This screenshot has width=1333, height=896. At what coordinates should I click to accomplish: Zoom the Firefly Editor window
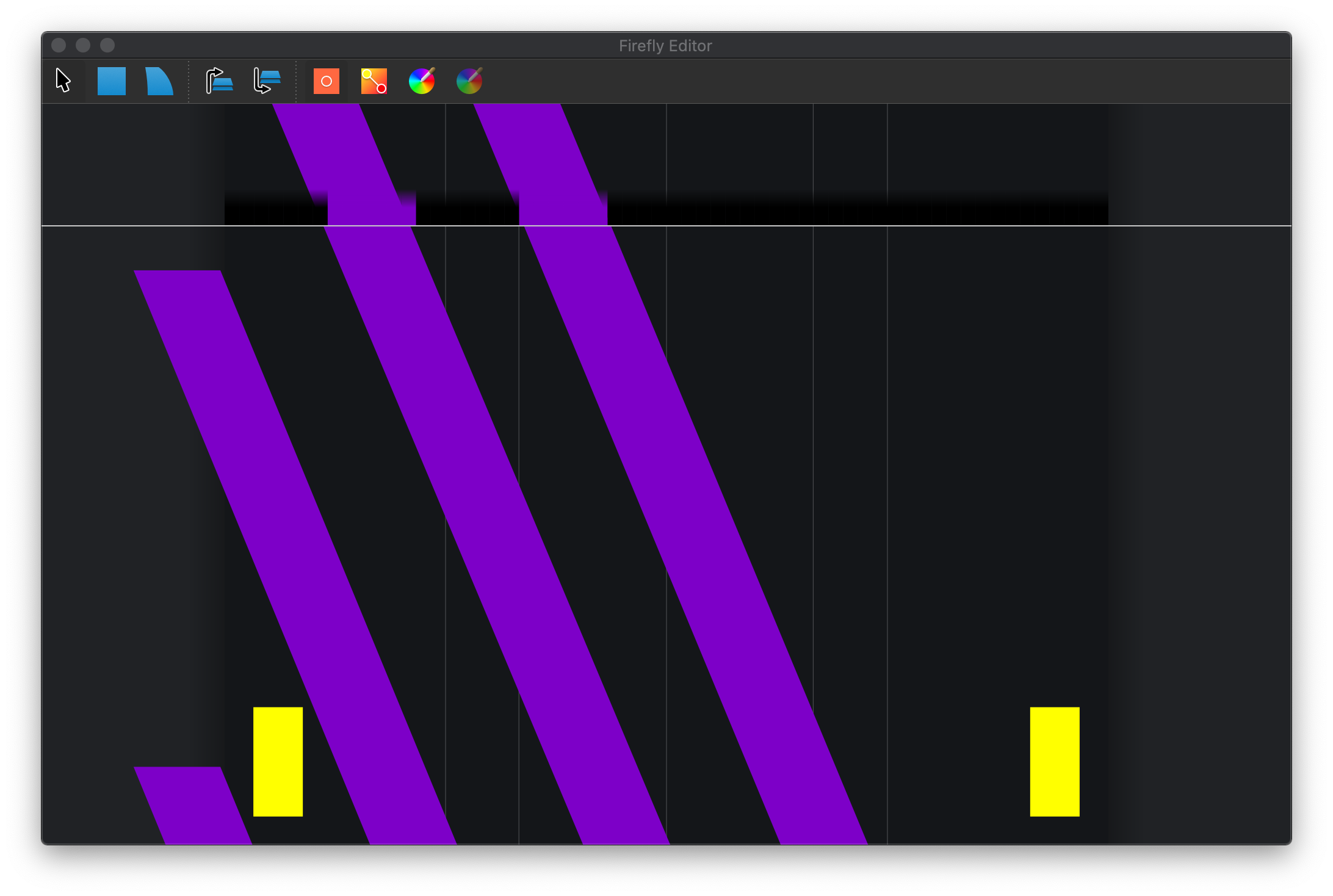click(x=107, y=45)
